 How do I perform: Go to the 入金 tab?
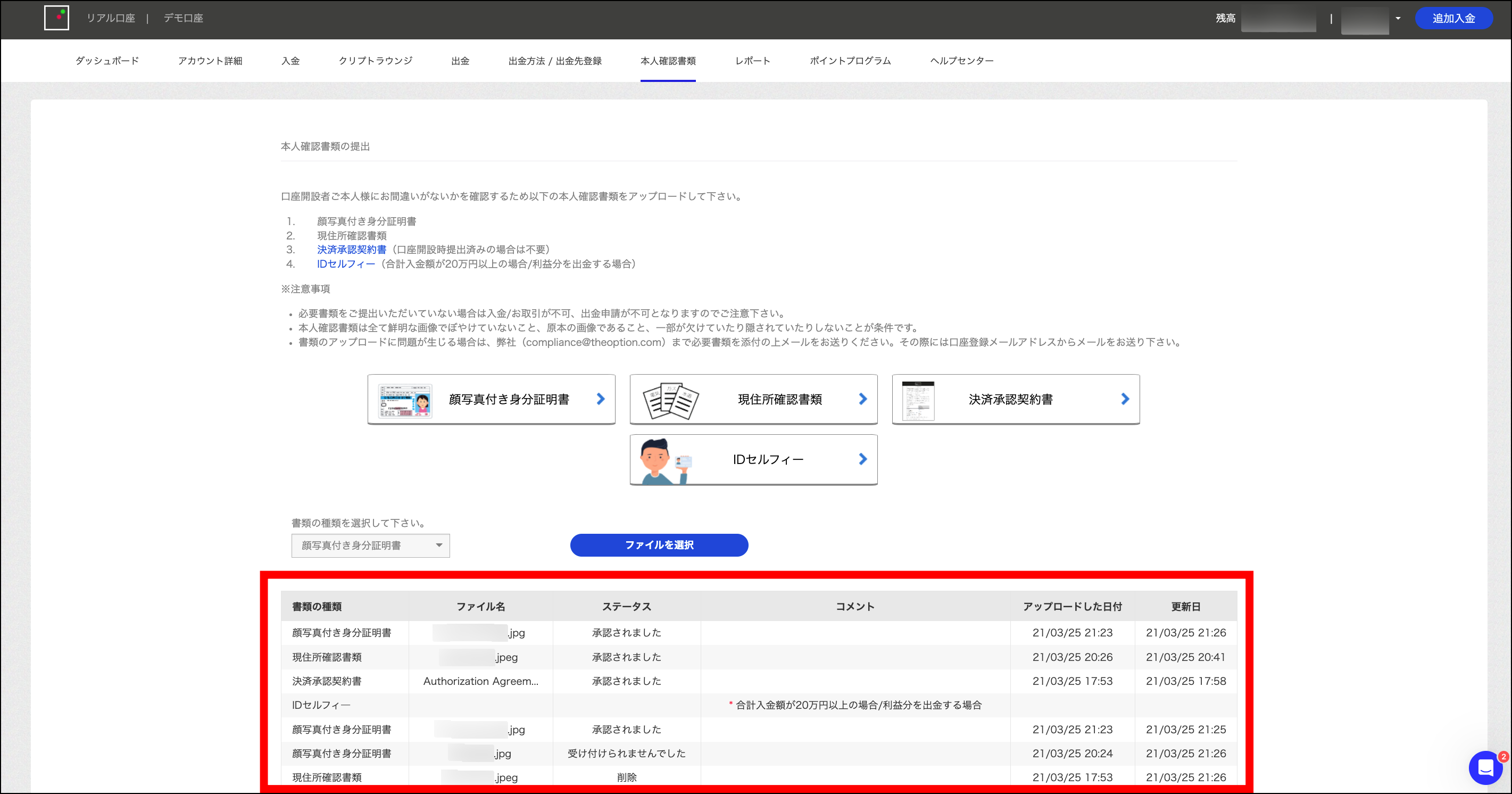[x=290, y=61]
